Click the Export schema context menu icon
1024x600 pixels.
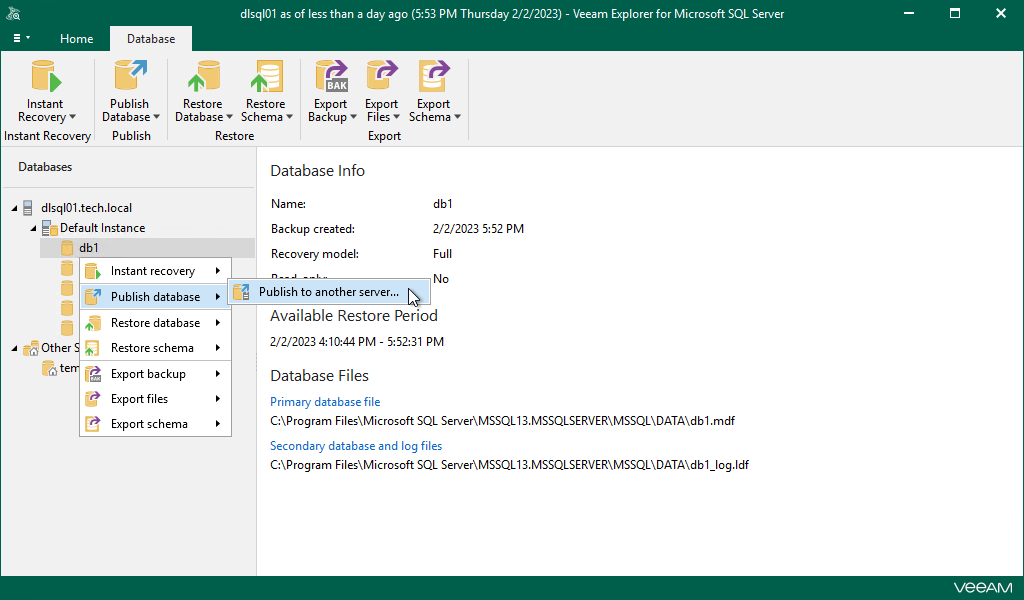pyautogui.click(x=93, y=424)
